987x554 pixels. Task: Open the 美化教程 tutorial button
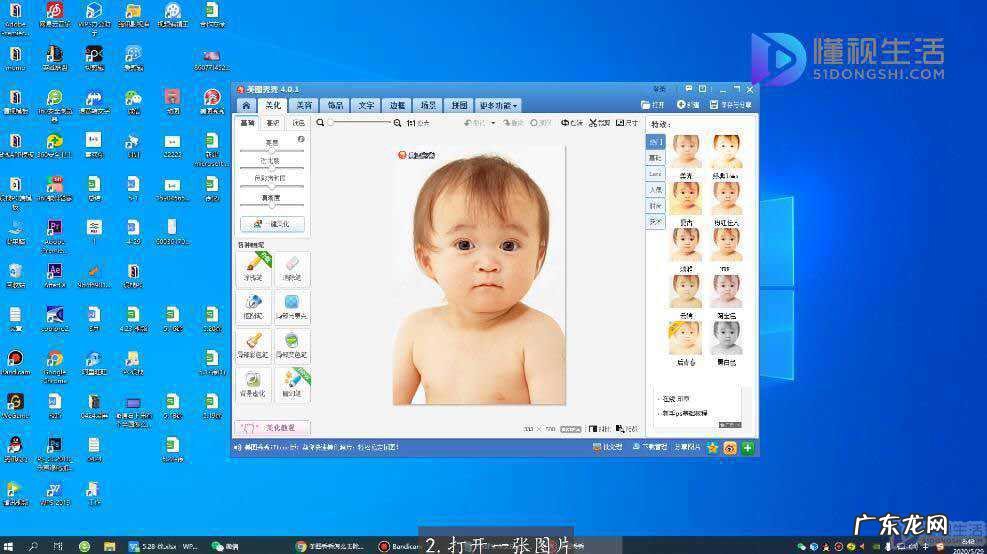click(272, 427)
